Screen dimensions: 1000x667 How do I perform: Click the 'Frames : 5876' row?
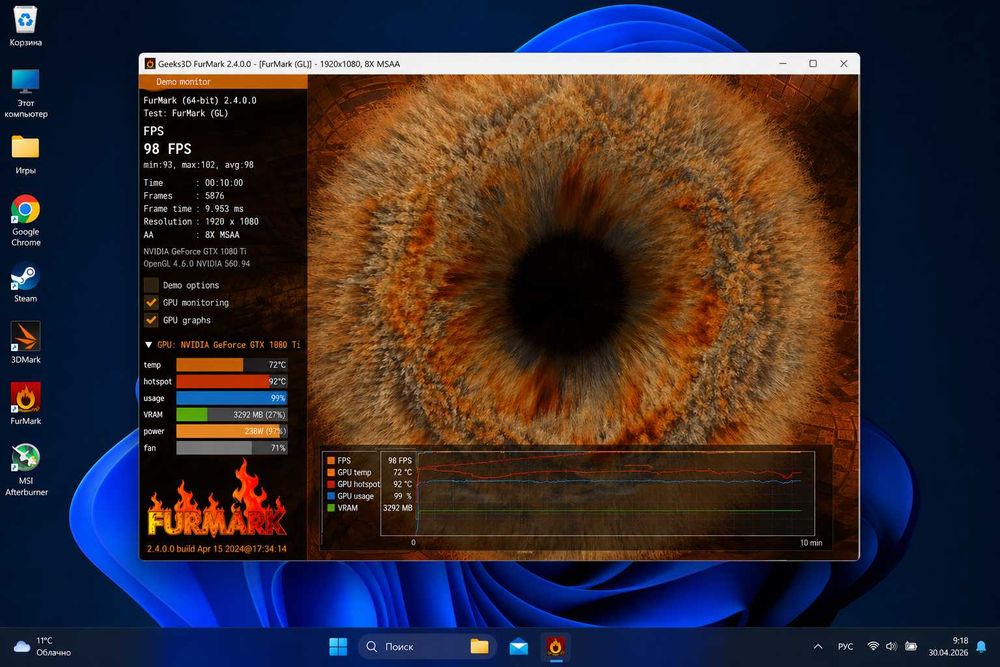(x=184, y=196)
